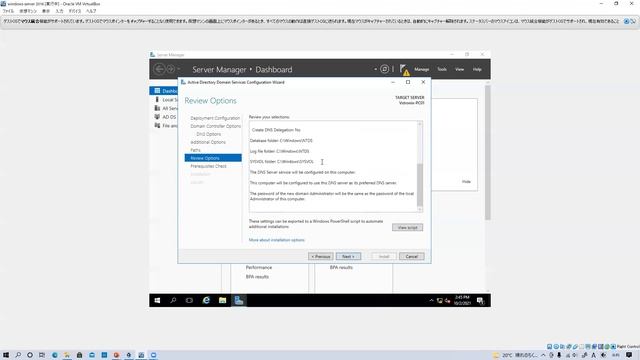
Task: Click guest tray volume icon
Action: click(x=448, y=301)
